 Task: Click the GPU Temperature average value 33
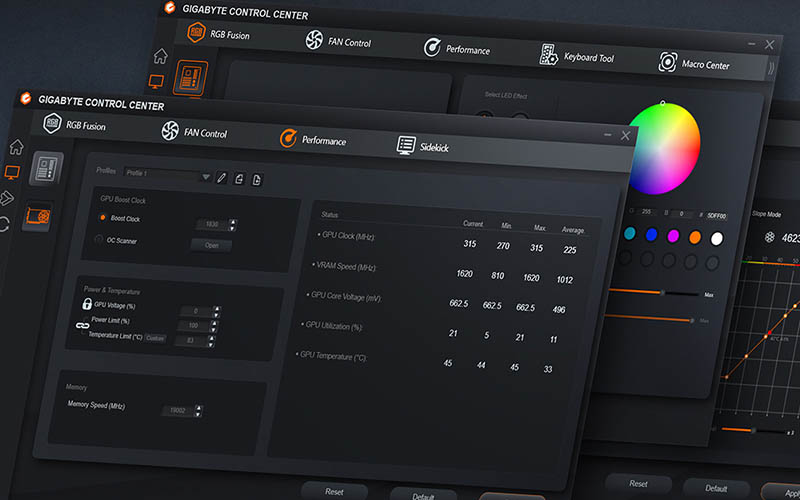[x=548, y=369]
